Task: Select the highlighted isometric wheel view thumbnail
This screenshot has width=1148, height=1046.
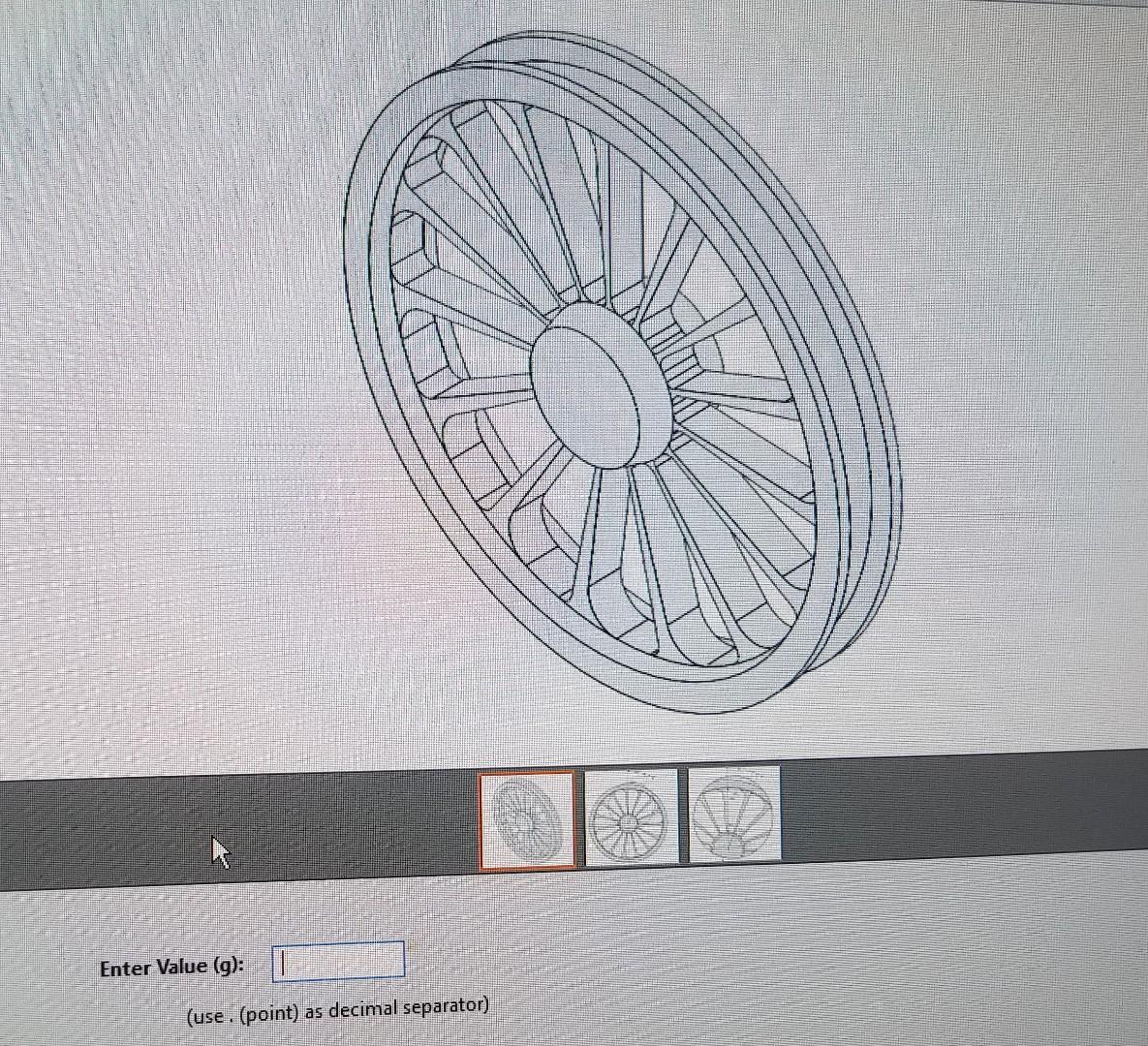Action: click(x=528, y=818)
